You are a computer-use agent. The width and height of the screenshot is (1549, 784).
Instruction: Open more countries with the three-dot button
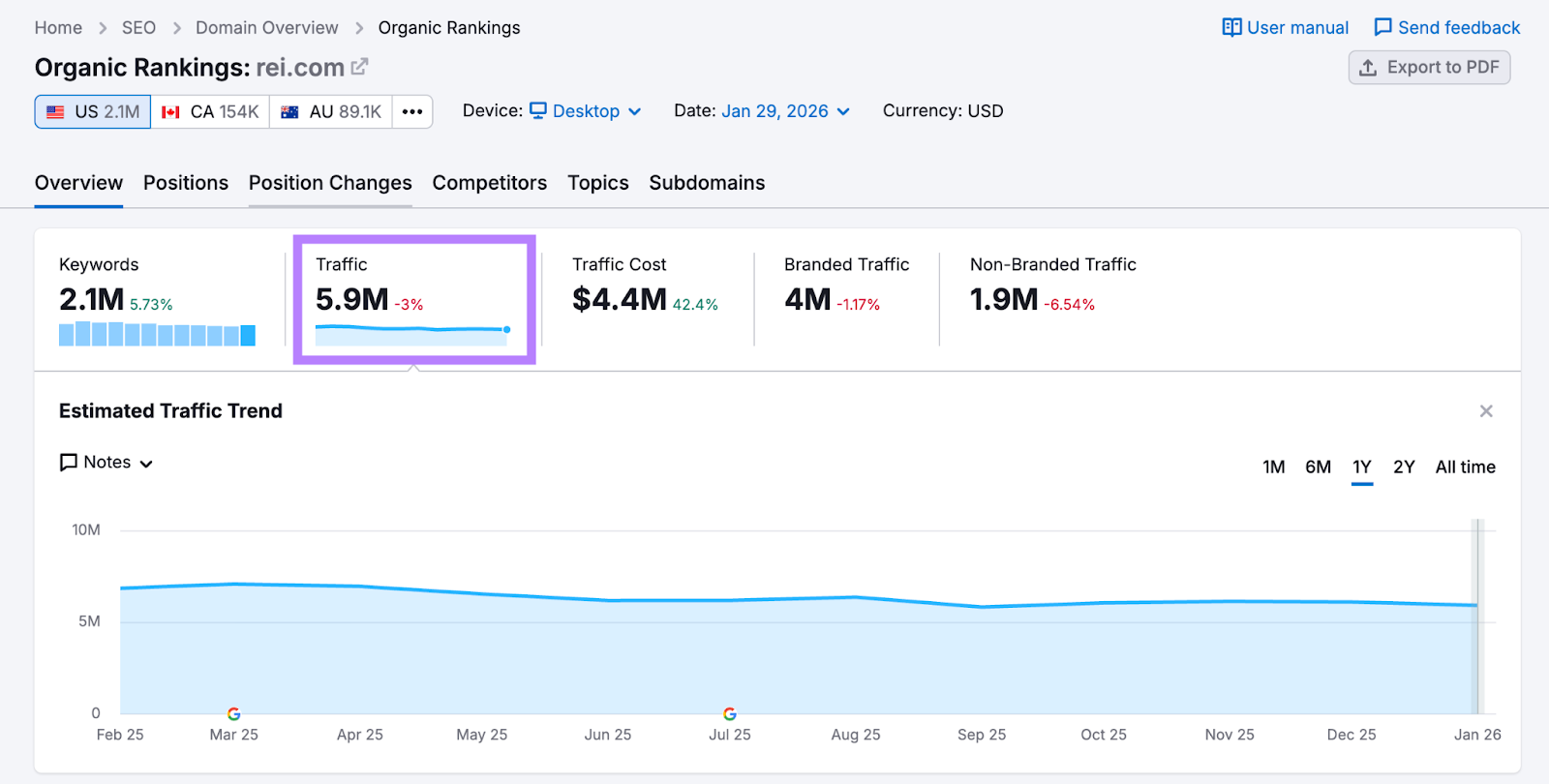[412, 112]
